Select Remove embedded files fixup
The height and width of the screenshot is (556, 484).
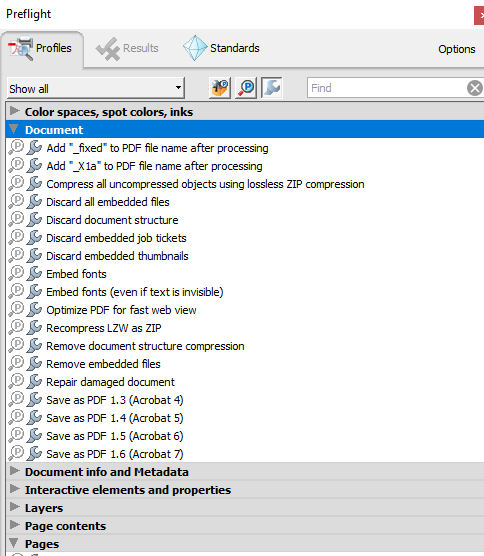[103, 364]
